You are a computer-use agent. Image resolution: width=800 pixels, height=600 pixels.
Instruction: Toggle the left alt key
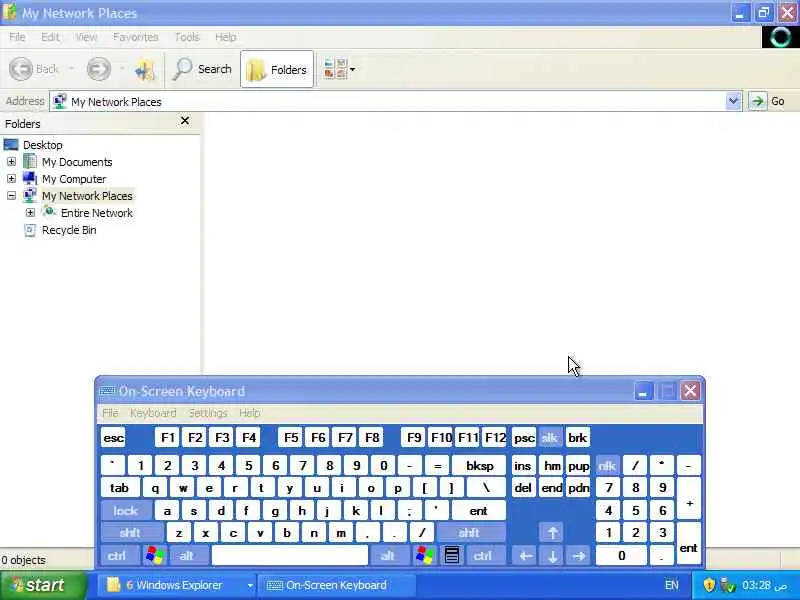(x=187, y=556)
